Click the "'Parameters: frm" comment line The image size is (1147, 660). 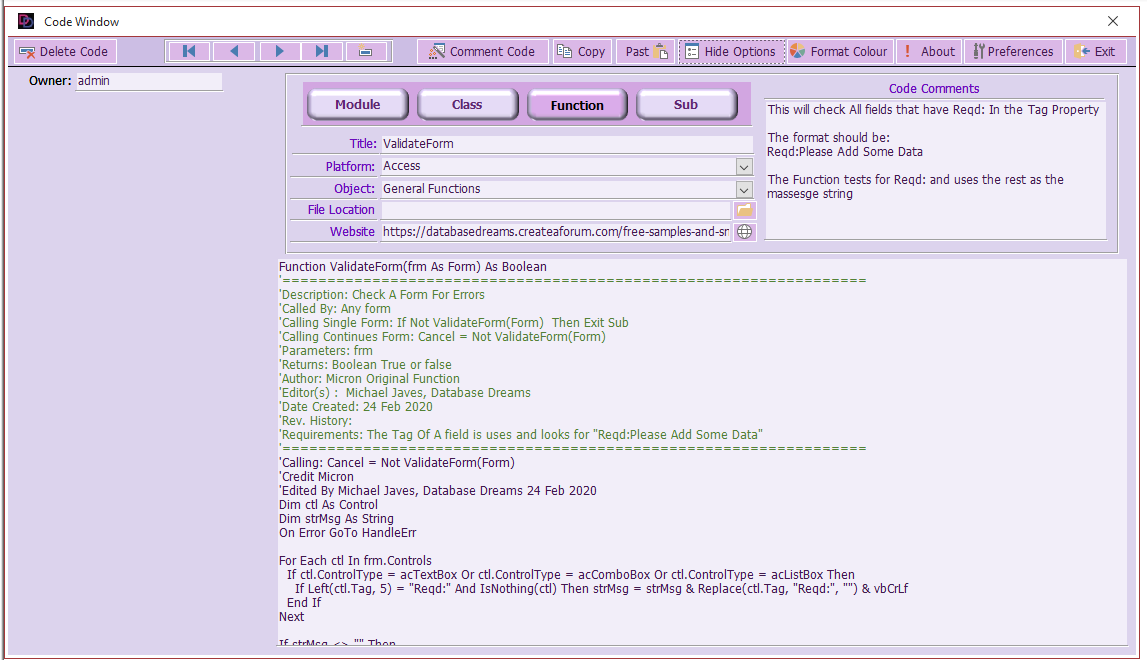click(326, 350)
